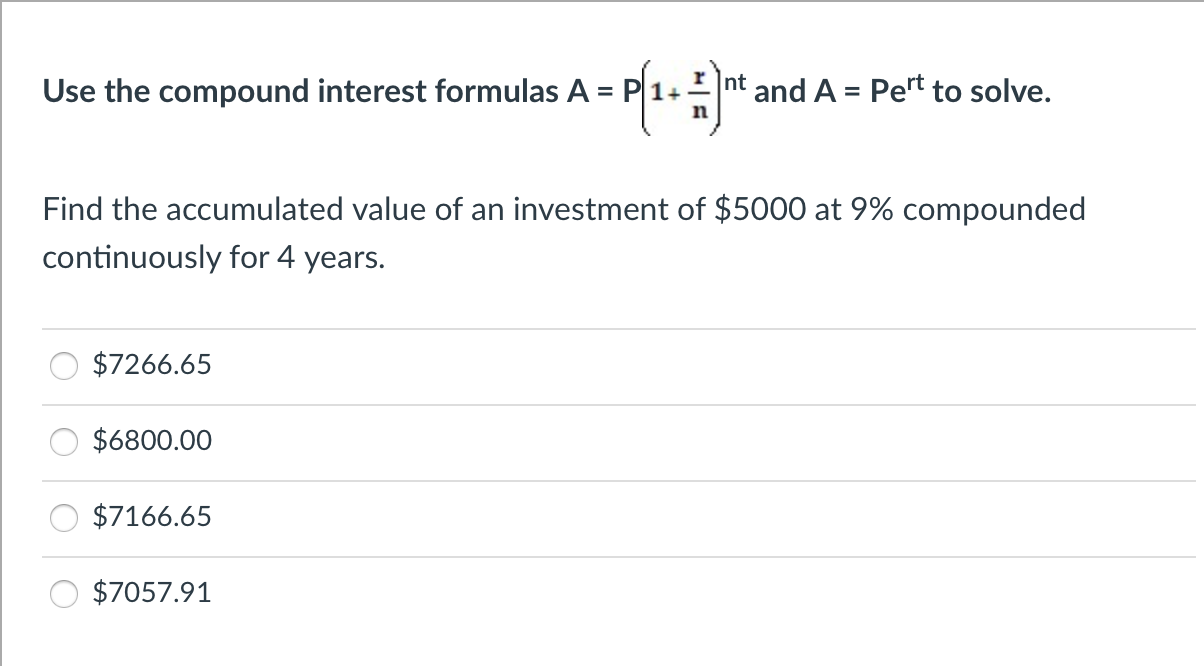Click the third answer row

tap(400, 517)
